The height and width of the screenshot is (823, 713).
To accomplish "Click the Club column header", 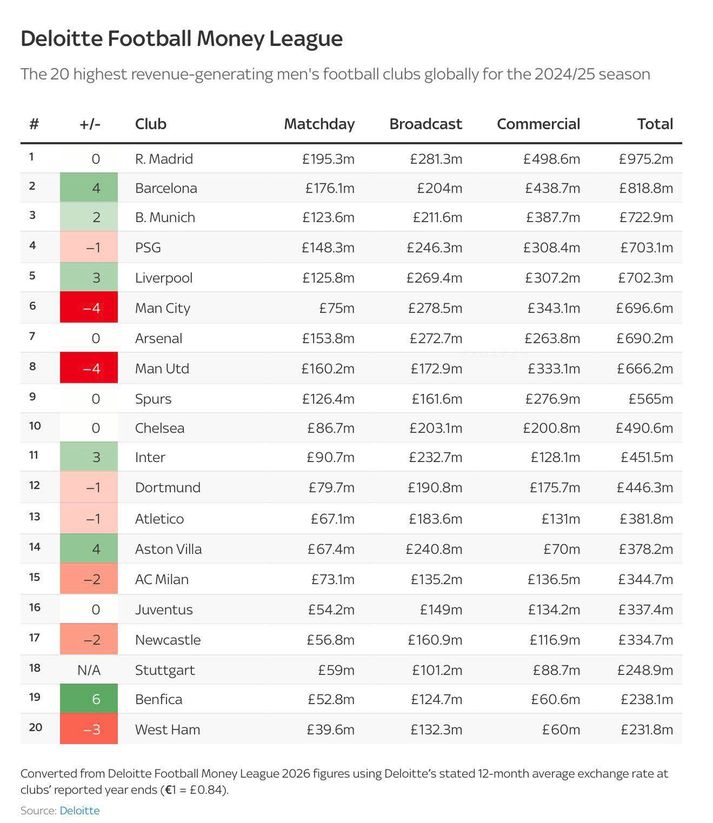I will point(151,124).
